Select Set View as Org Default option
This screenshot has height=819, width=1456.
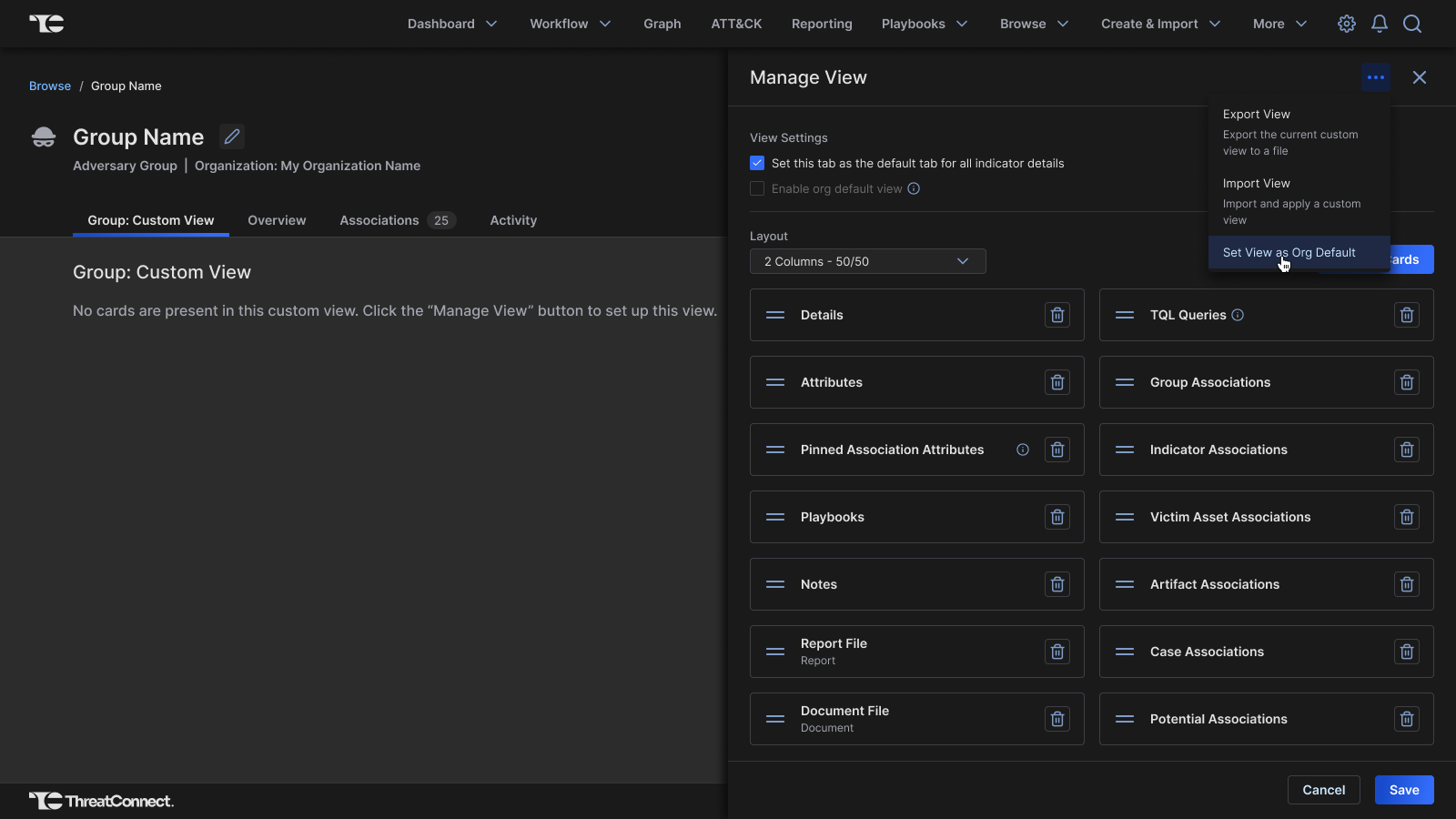(1289, 253)
